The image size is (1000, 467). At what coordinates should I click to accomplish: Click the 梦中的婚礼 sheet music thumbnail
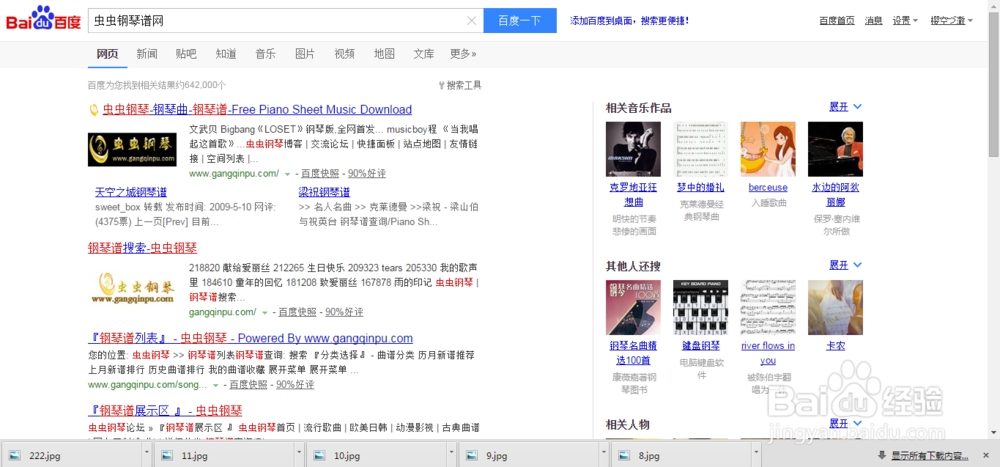(x=700, y=149)
